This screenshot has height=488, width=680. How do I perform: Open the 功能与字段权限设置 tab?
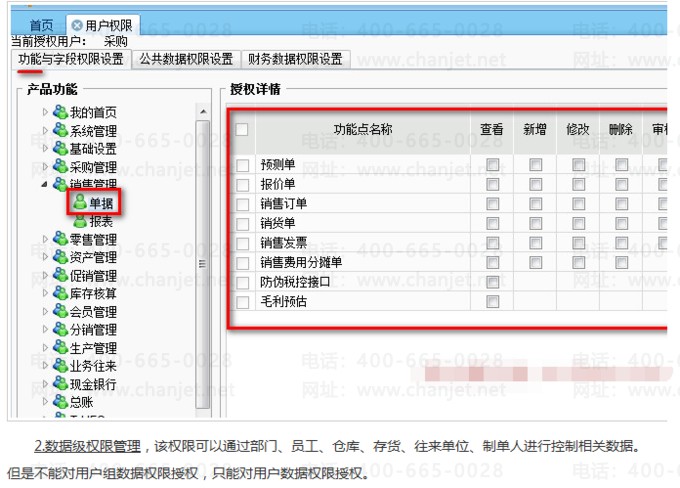tap(71, 59)
